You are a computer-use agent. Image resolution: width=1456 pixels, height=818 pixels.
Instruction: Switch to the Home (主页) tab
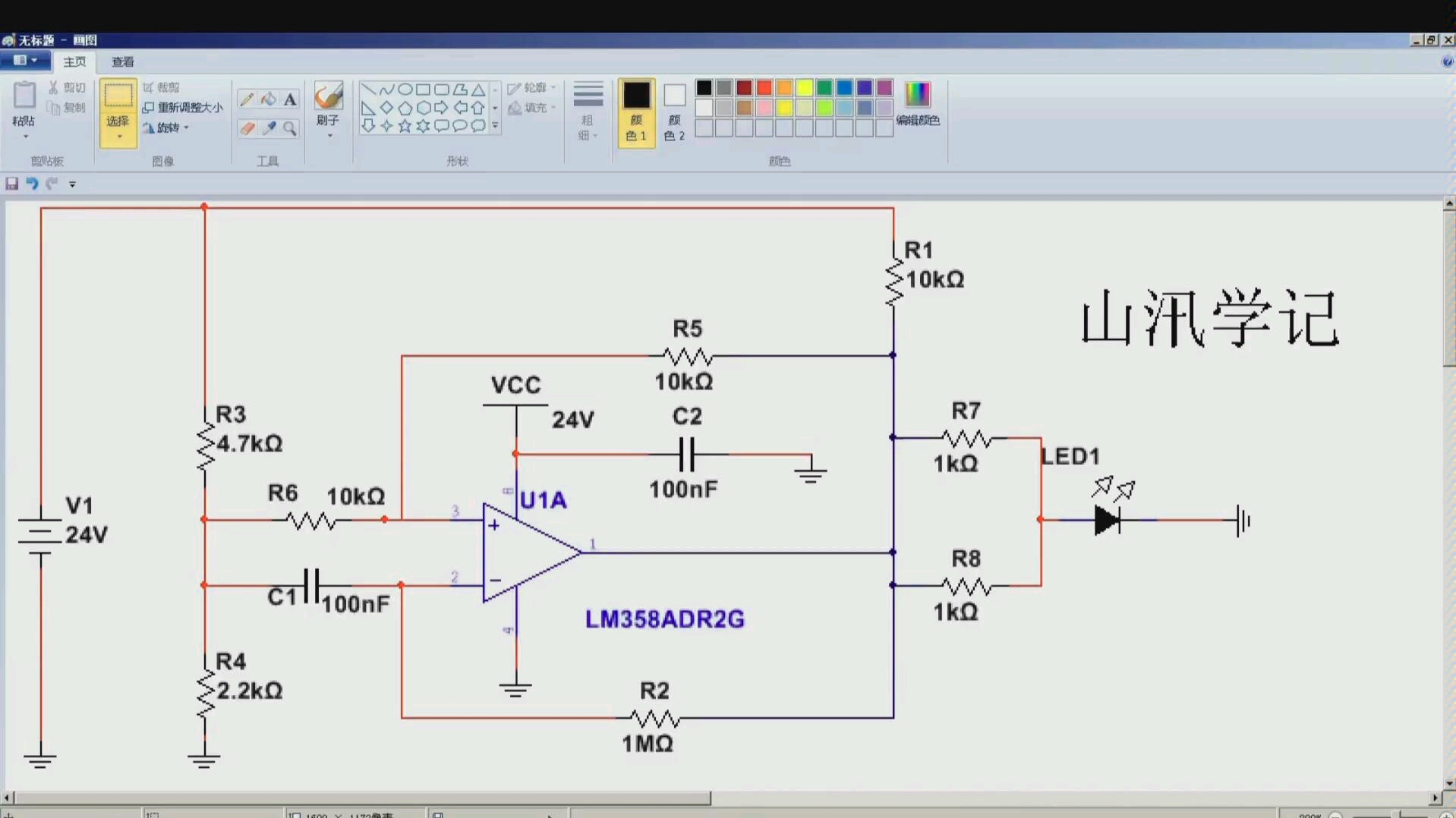tap(74, 61)
